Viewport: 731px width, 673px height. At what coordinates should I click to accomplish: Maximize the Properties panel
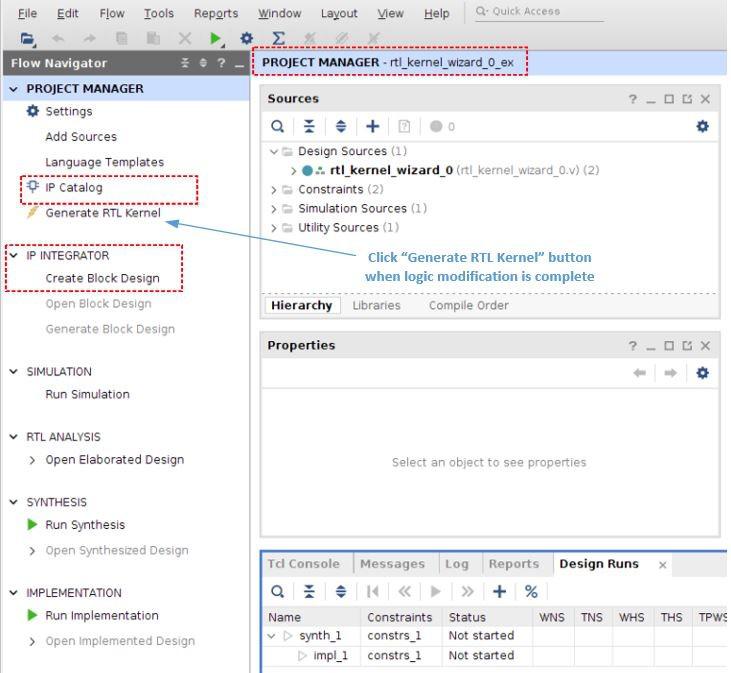pyautogui.click(x=669, y=345)
